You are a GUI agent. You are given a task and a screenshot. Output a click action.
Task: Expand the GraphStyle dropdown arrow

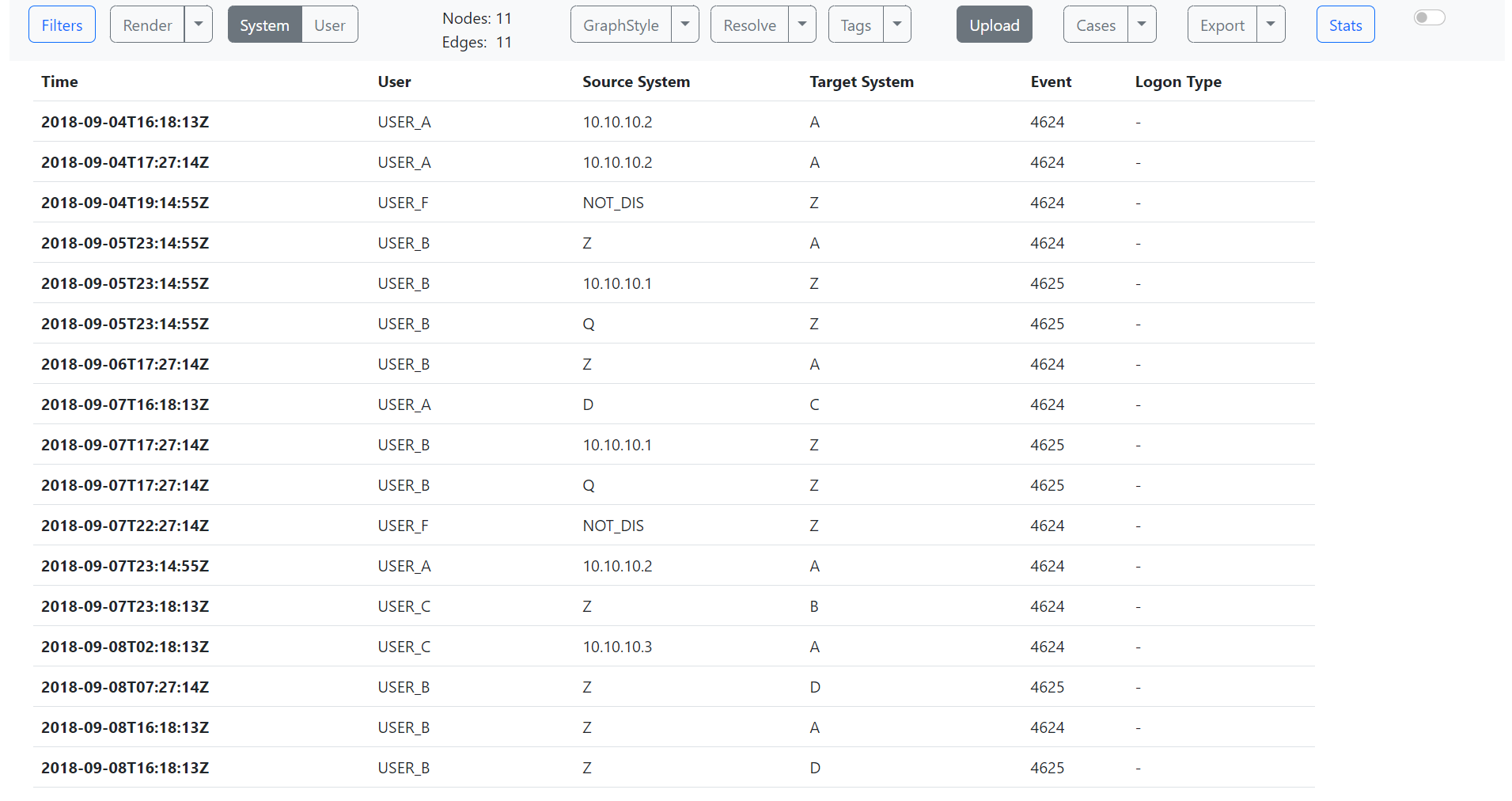[685, 25]
